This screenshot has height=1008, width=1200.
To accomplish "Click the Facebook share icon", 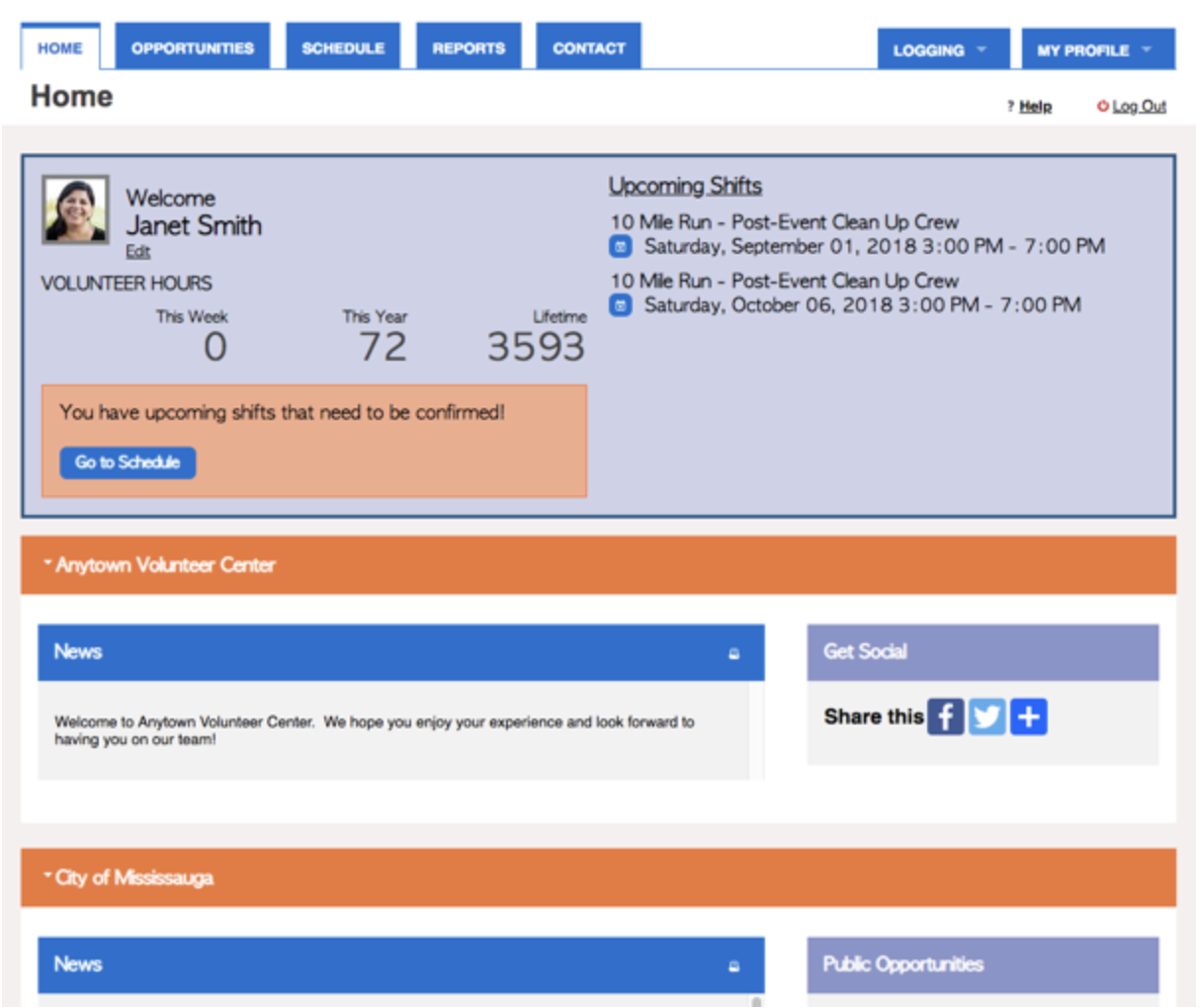I will point(945,716).
